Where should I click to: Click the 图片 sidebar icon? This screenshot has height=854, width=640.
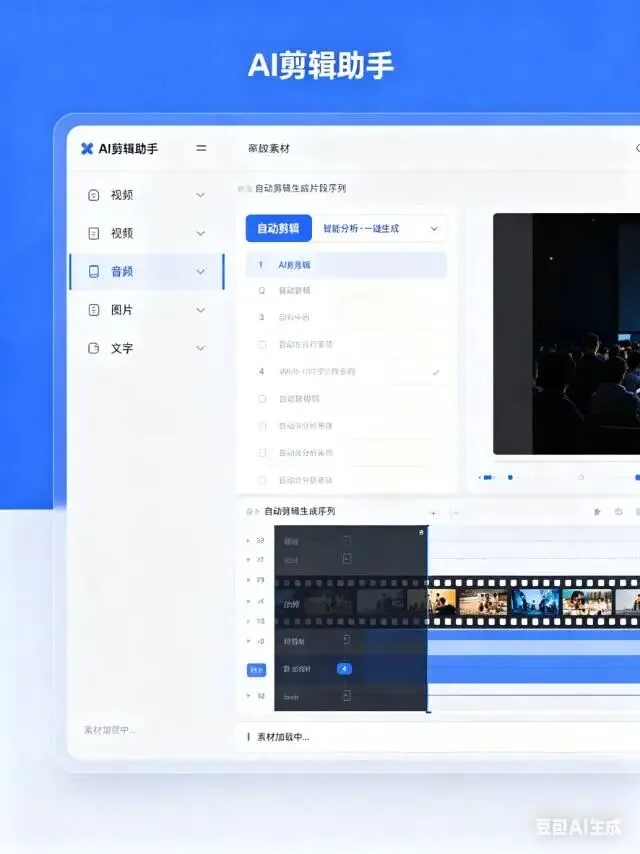(x=94, y=310)
